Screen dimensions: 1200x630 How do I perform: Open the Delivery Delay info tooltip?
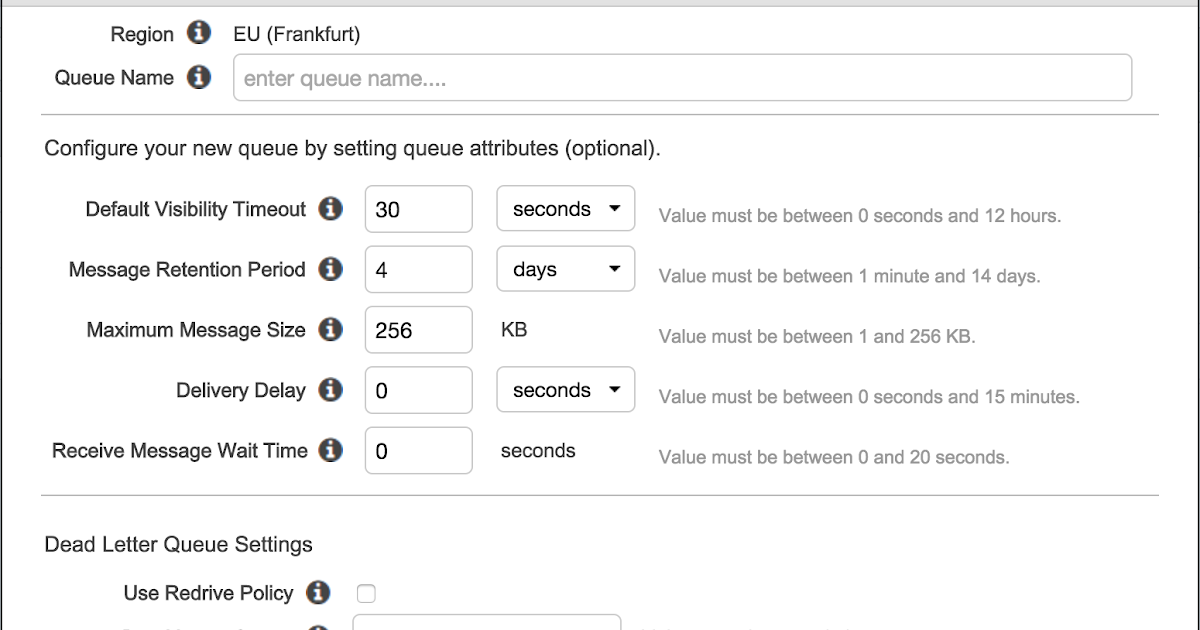click(330, 390)
